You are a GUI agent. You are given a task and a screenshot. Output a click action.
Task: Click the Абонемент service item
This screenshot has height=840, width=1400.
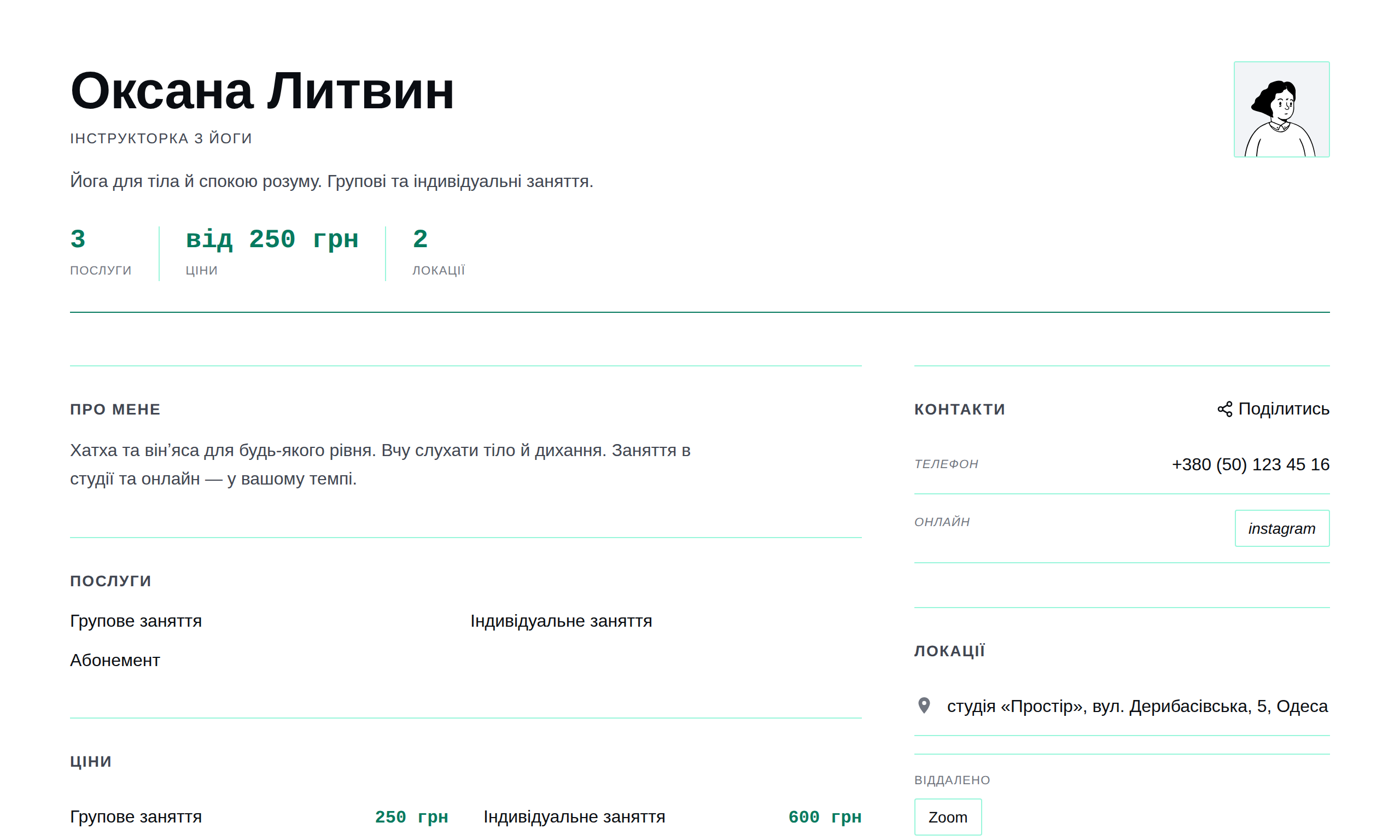(115, 660)
